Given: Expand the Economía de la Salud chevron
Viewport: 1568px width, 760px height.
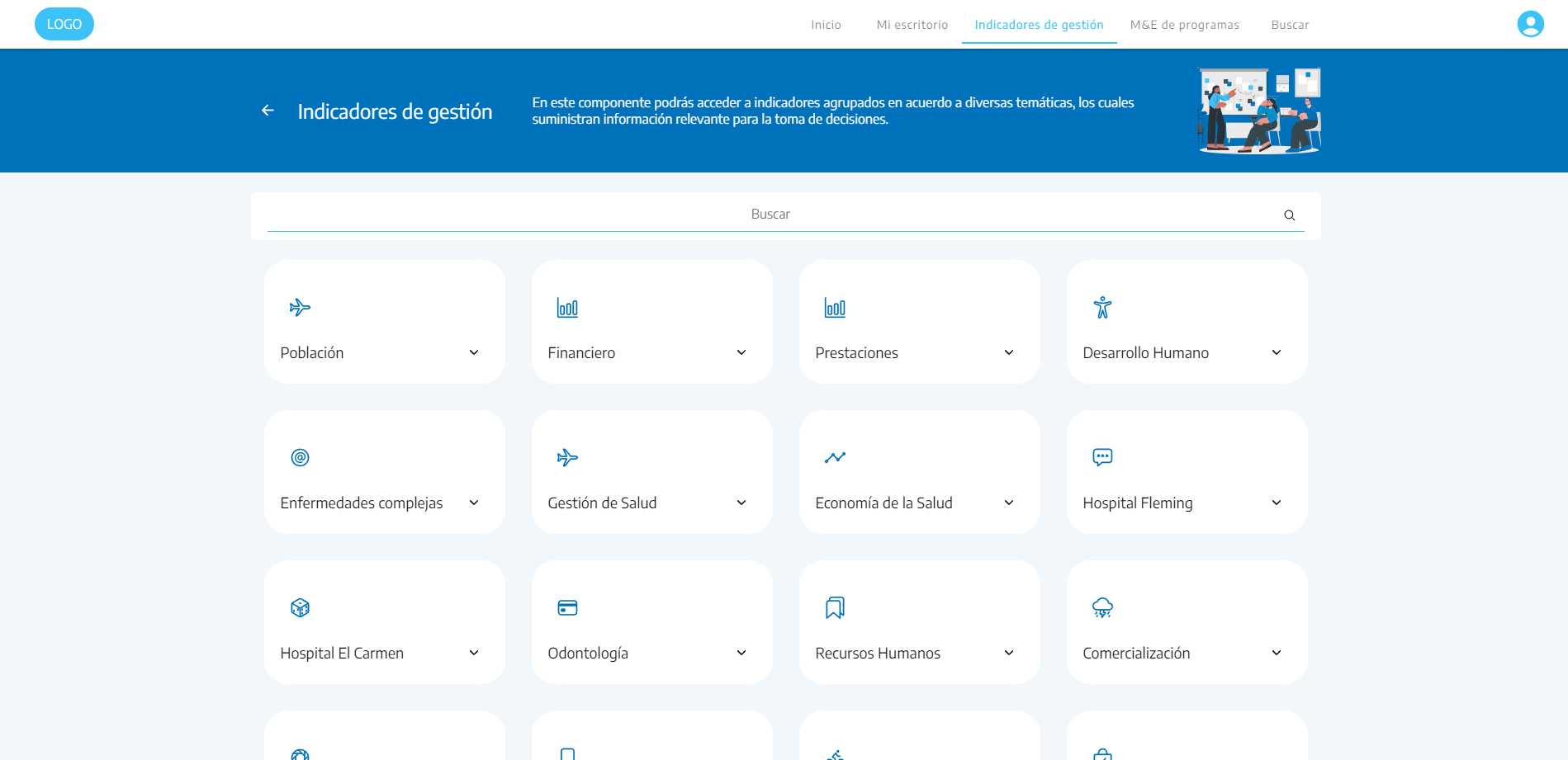Looking at the screenshot, I should click(1009, 503).
